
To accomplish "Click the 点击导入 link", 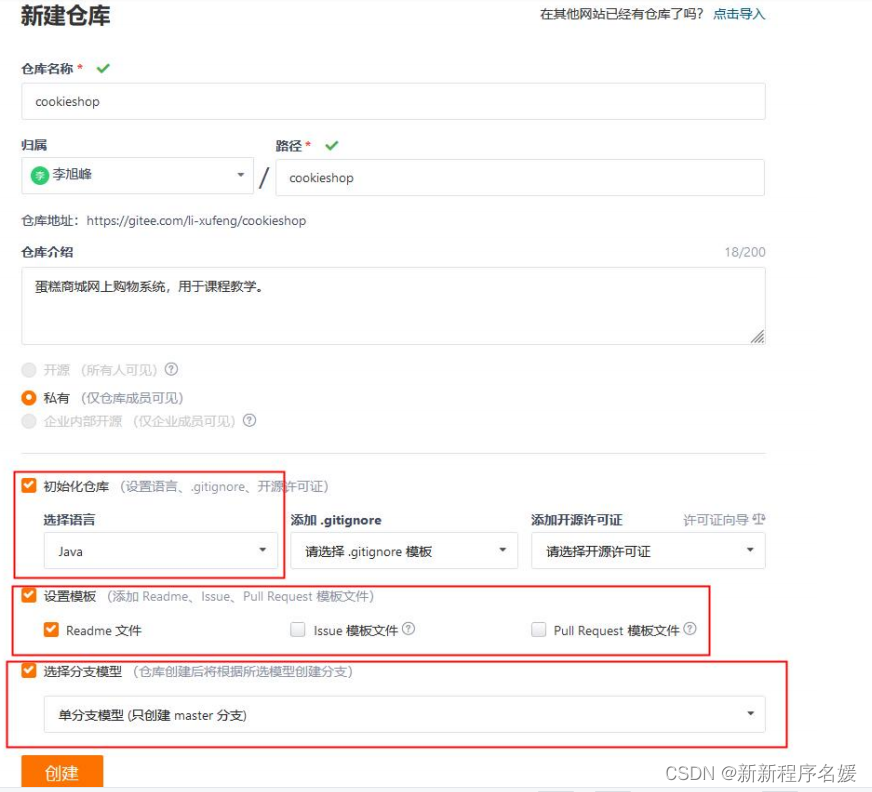I will pos(739,14).
